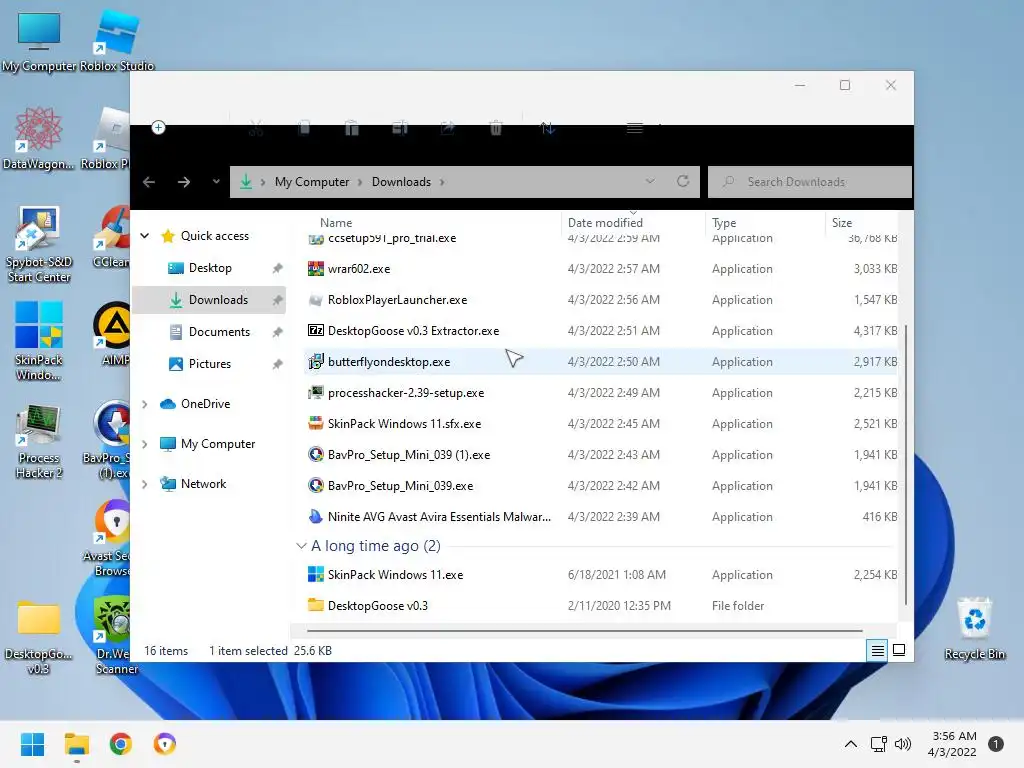Show hidden tray icons chevron

coord(851,744)
